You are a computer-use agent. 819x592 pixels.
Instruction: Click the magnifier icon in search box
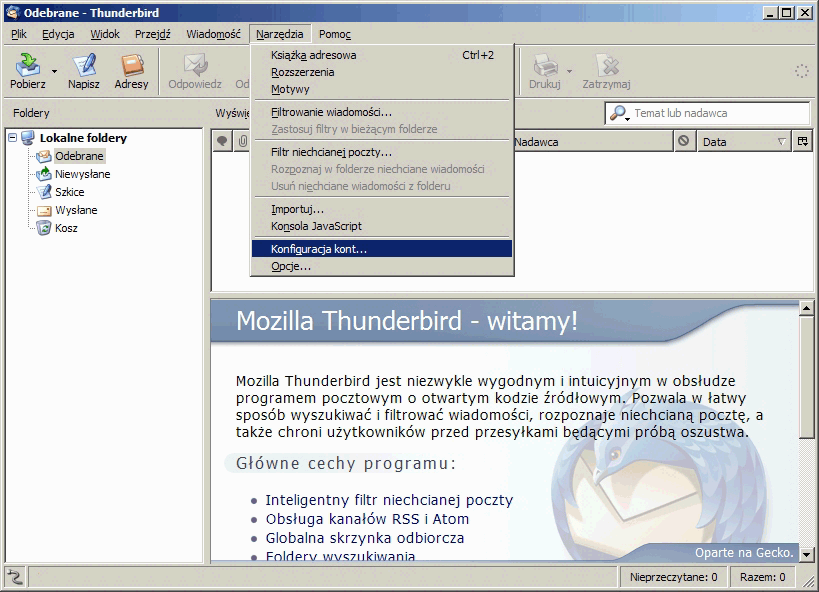pos(619,114)
